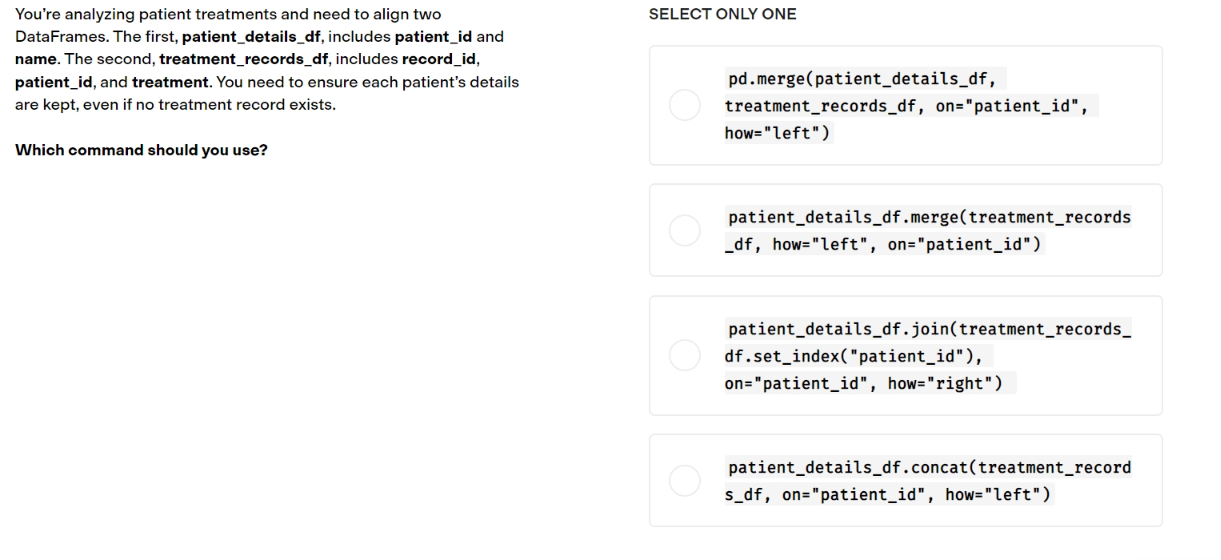Click '_df, how="left", on="patient_id")' line
This screenshot has width=1221, height=560.
(x=883, y=244)
